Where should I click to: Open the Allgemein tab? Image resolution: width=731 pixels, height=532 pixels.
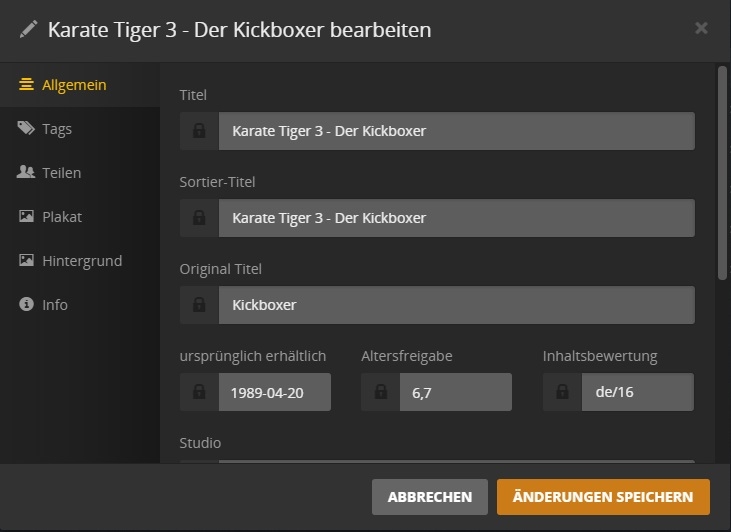[x=80, y=84]
